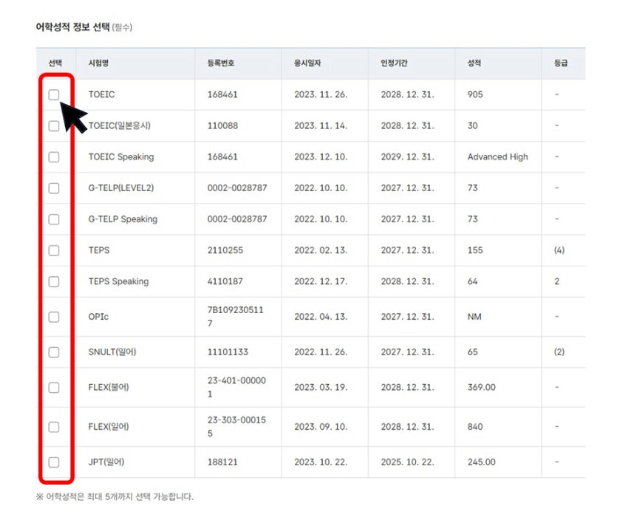The width and height of the screenshot is (618, 514).
Task: Click the 시험명 column header
Action: point(99,63)
